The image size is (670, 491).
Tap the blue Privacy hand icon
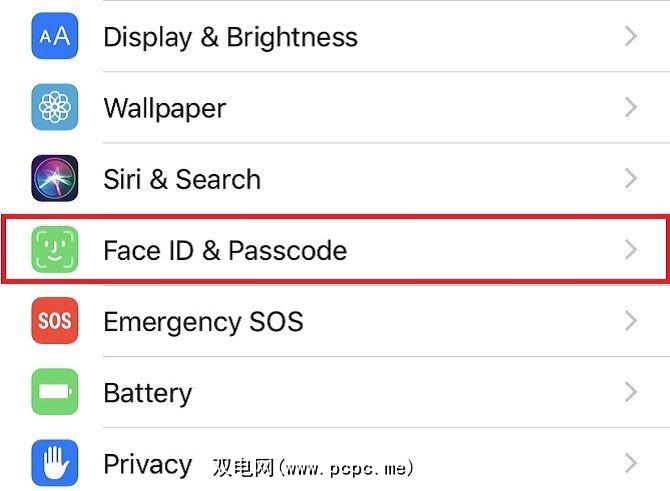(55, 463)
